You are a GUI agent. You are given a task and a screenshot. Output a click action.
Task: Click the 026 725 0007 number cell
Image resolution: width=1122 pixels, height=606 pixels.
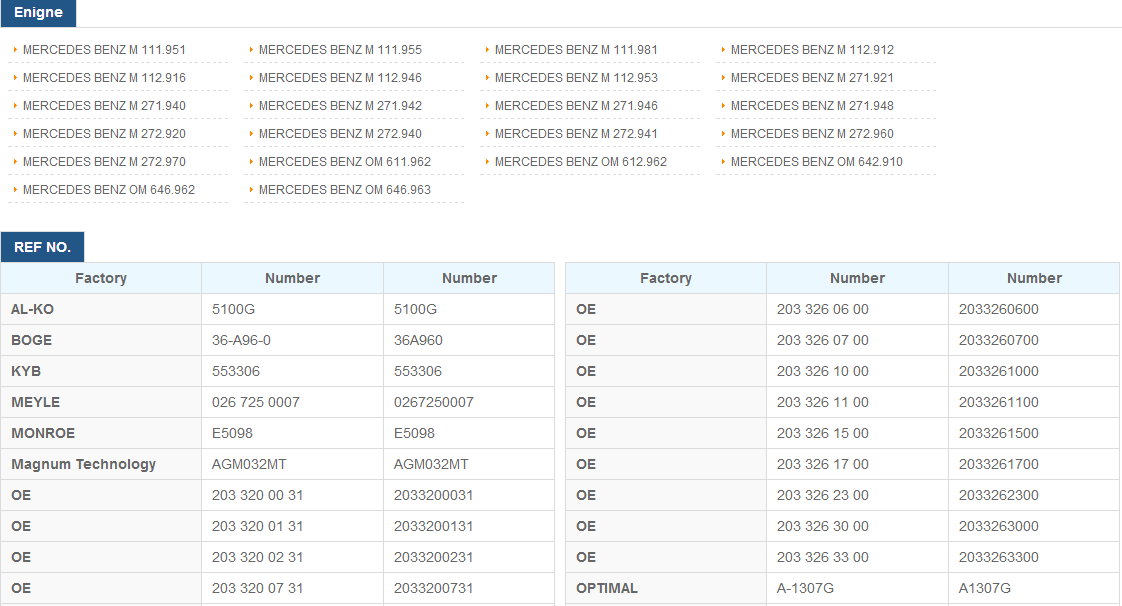coord(292,402)
